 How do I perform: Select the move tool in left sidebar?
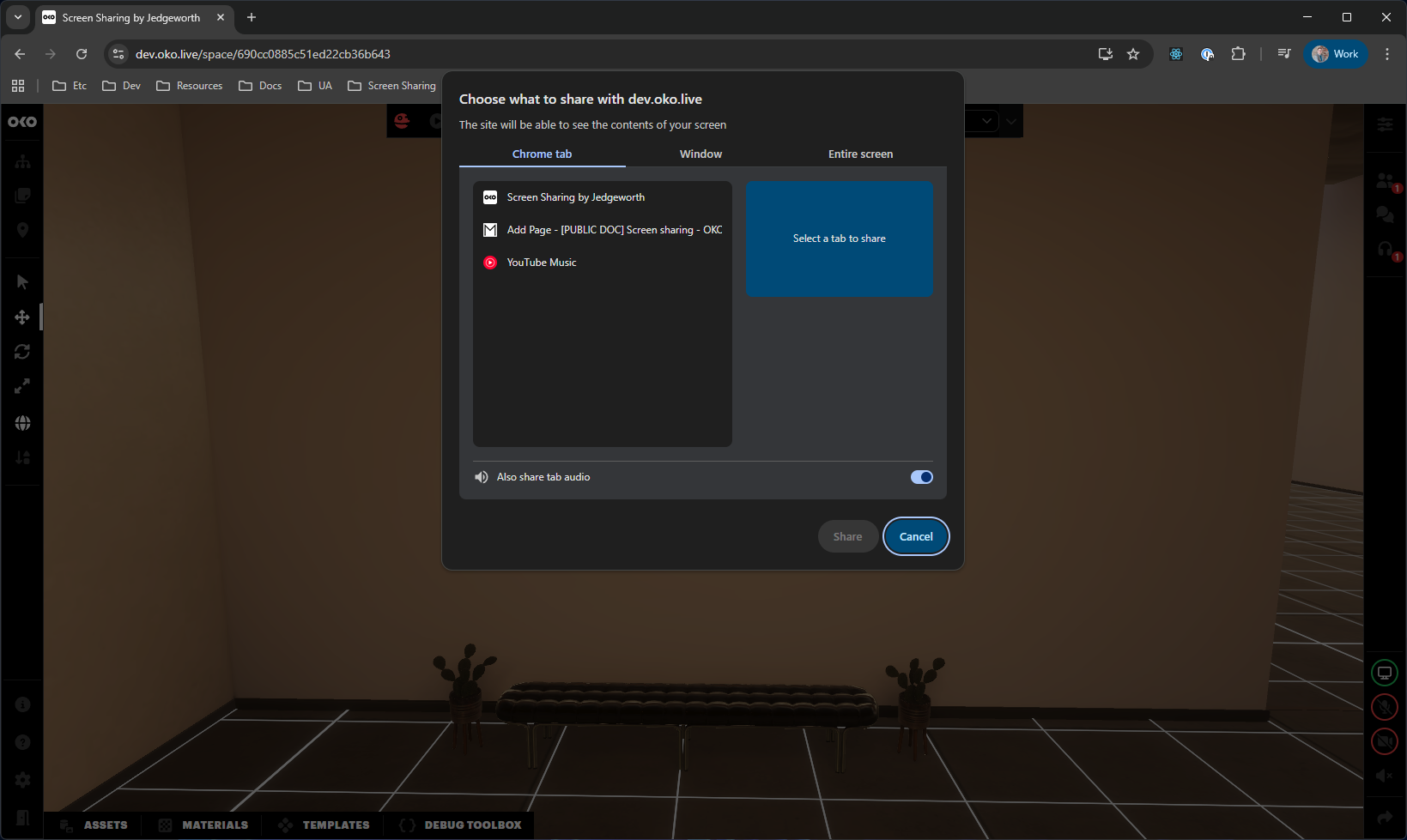click(x=22, y=317)
